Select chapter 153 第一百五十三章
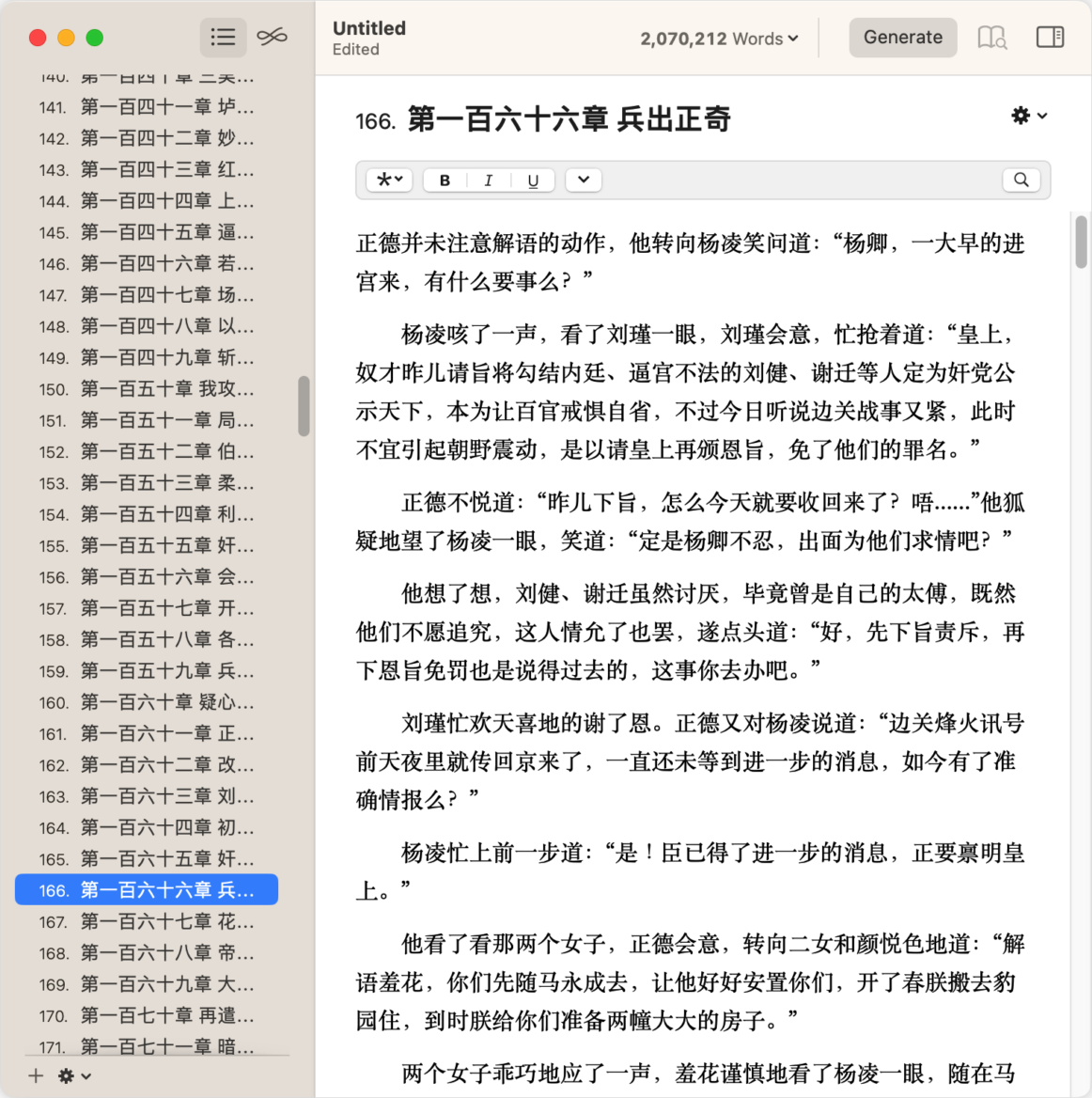Image resolution: width=1092 pixels, height=1098 pixels. 147,483
